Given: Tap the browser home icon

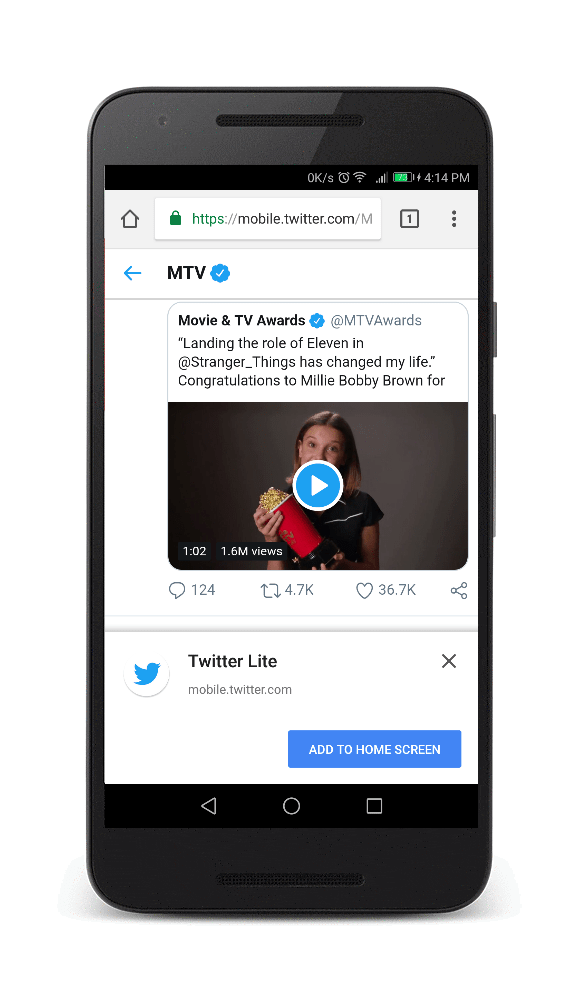Looking at the screenshot, I should (x=130, y=219).
